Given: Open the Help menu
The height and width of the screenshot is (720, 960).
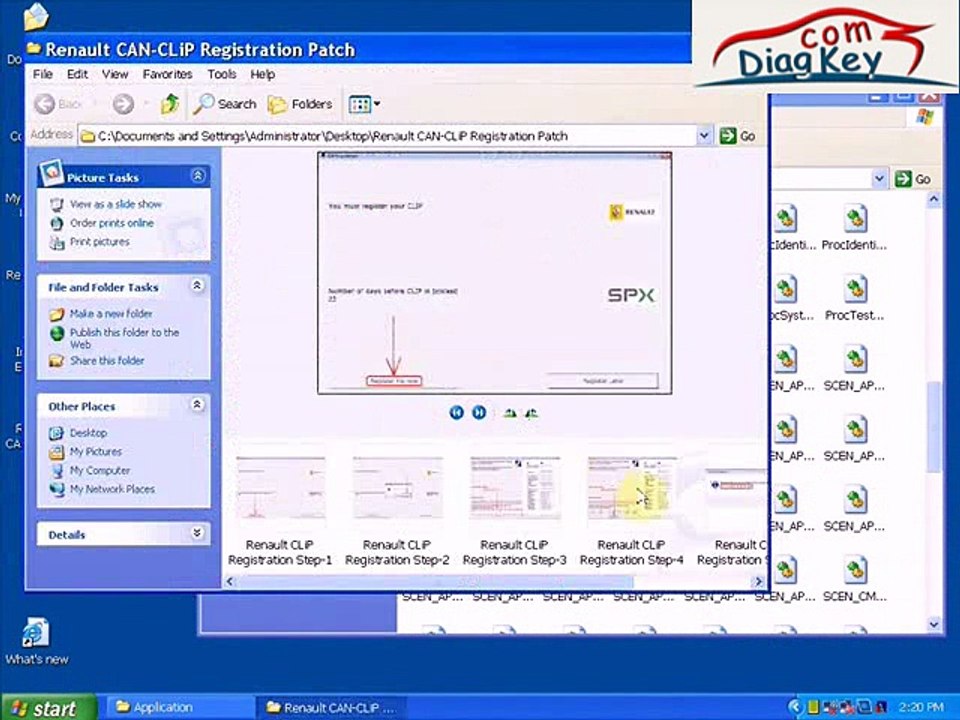Looking at the screenshot, I should 263,74.
